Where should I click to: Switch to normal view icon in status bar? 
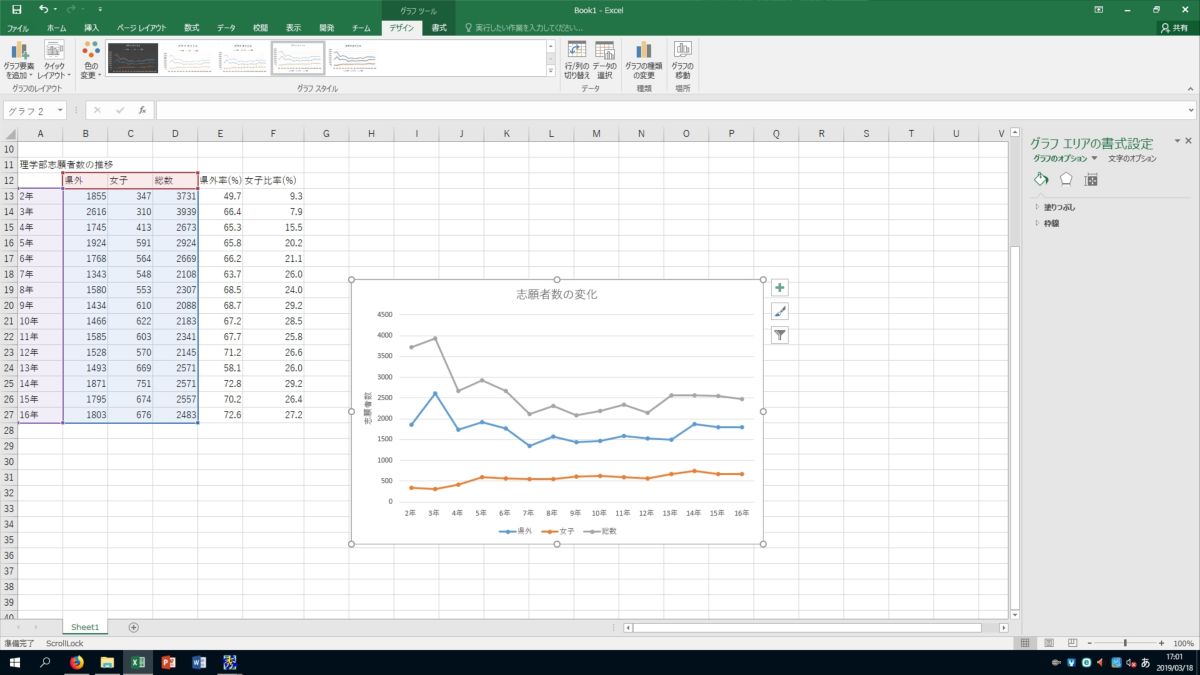[1026, 643]
